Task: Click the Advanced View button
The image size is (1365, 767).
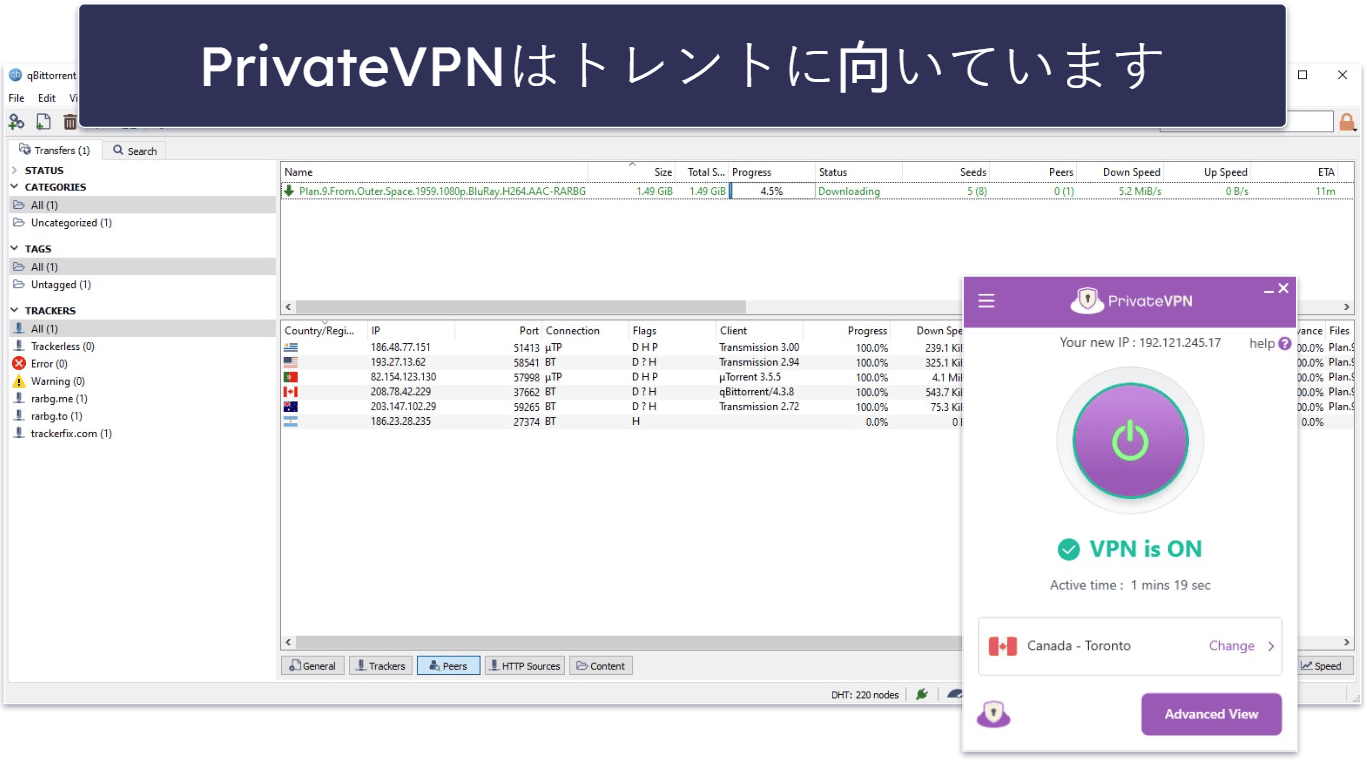Action: tap(1211, 714)
